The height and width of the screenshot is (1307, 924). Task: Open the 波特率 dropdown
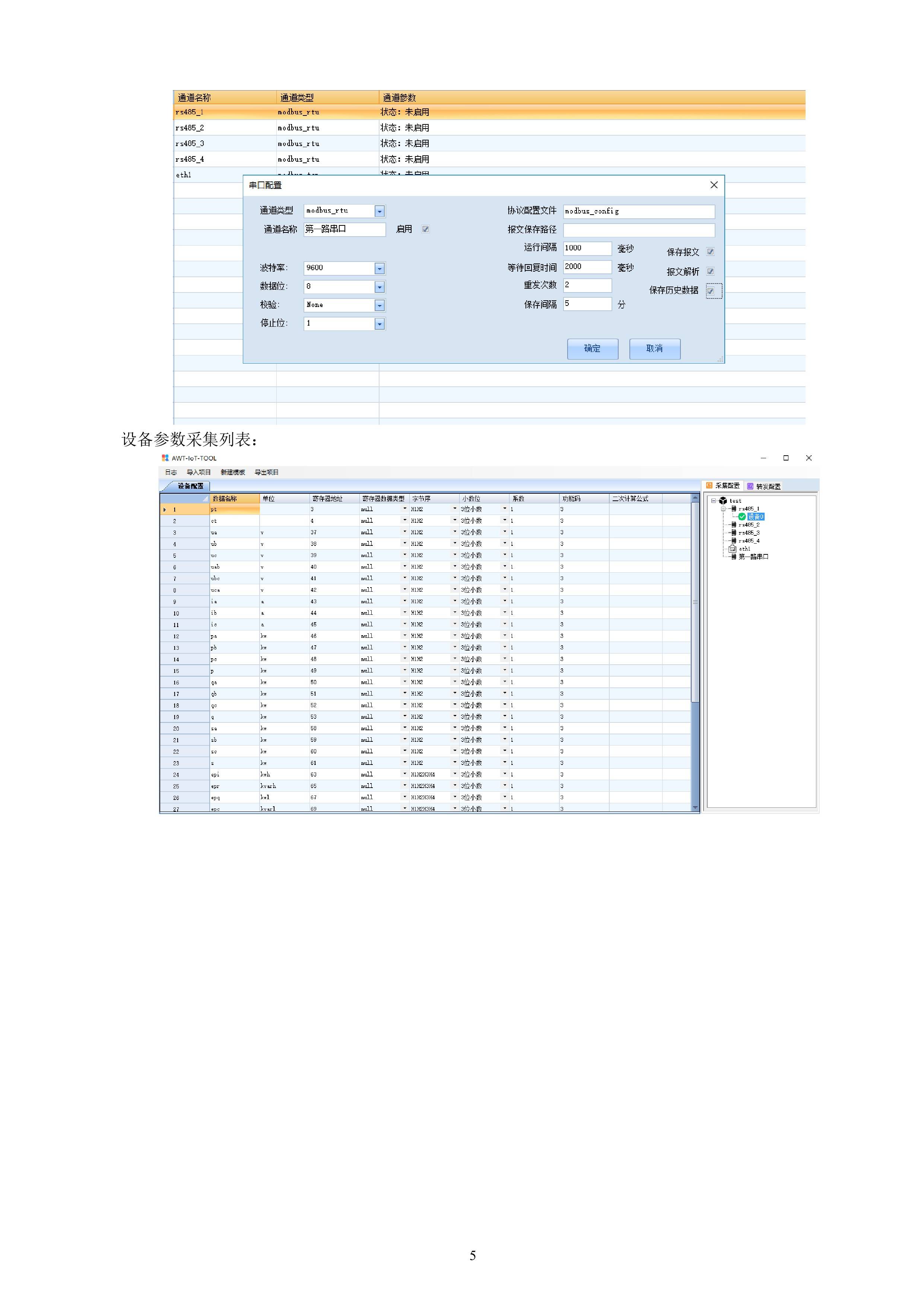point(380,269)
